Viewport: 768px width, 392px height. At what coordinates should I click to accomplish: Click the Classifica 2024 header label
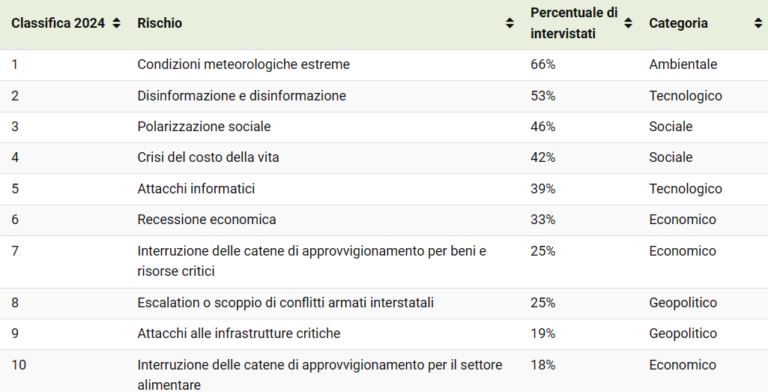58,23
